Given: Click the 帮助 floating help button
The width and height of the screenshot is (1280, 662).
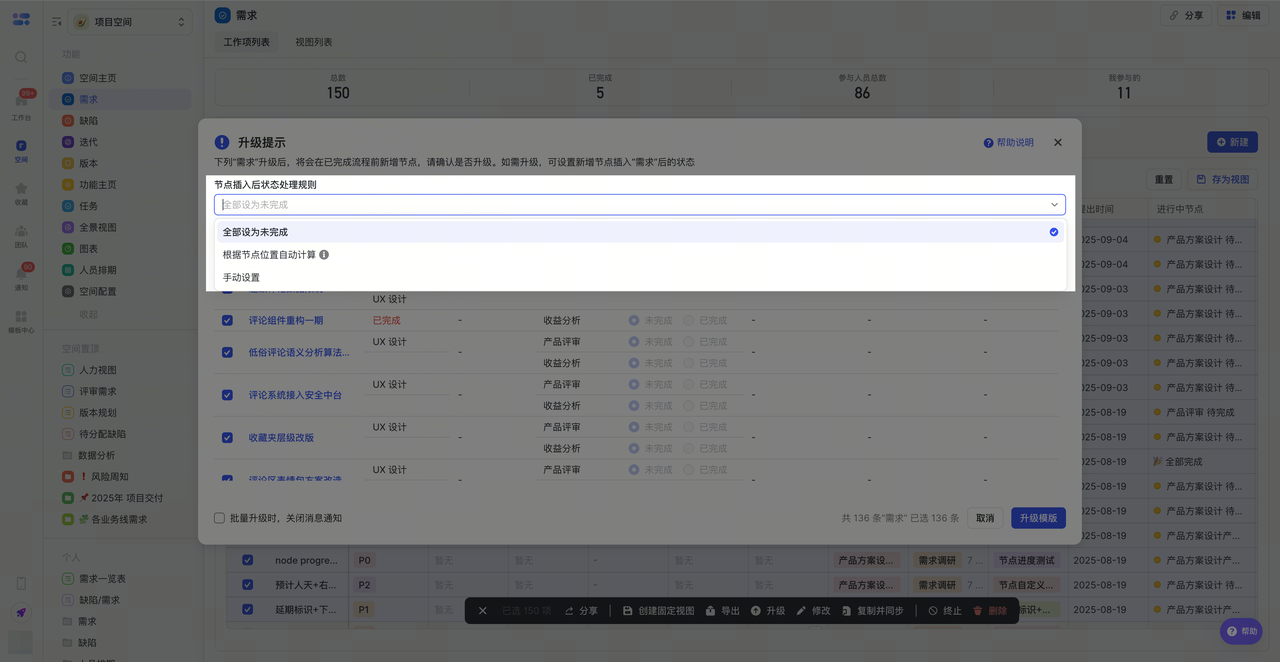Looking at the screenshot, I should [x=1241, y=631].
